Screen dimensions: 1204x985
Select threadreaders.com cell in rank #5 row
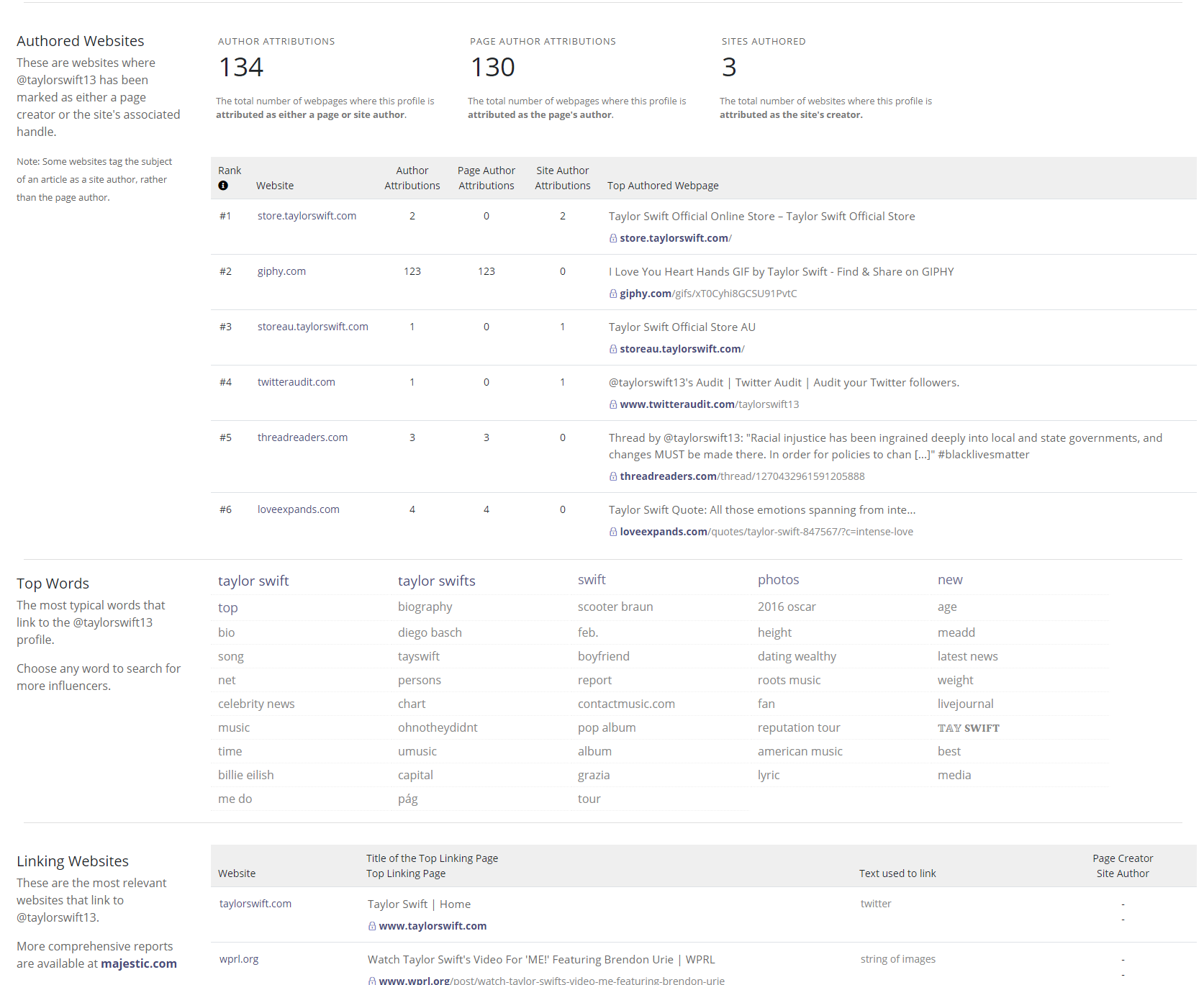pos(302,437)
